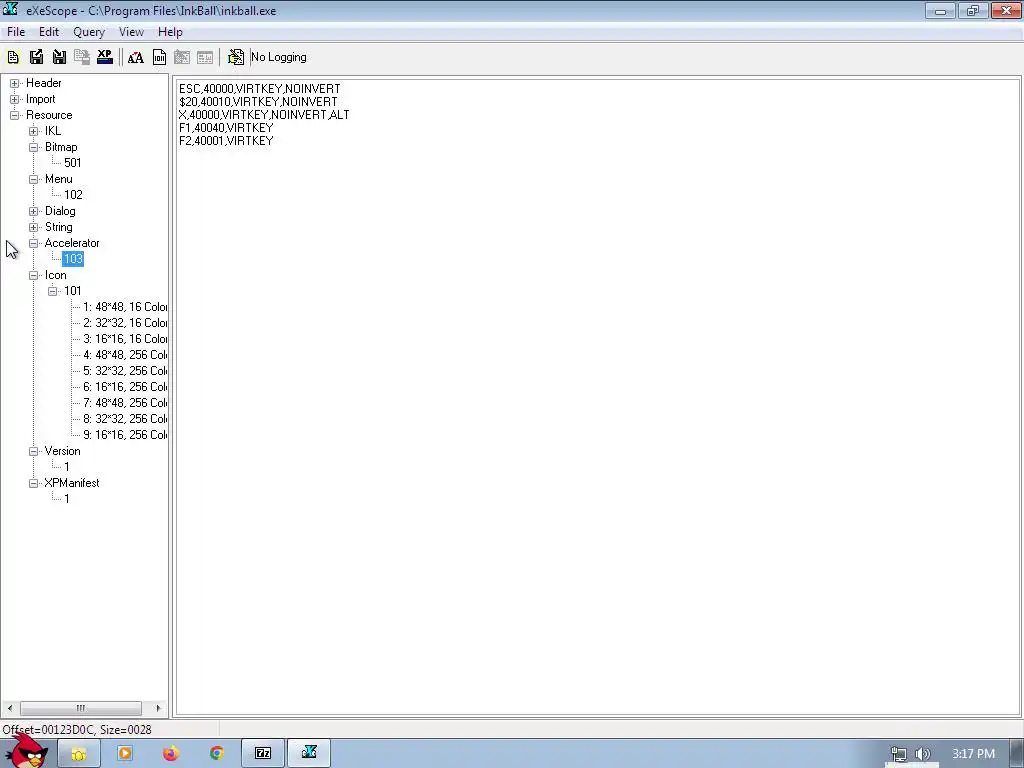1024x768 pixels.
Task: Expand the Dialog node
Action: tap(33, 211)
